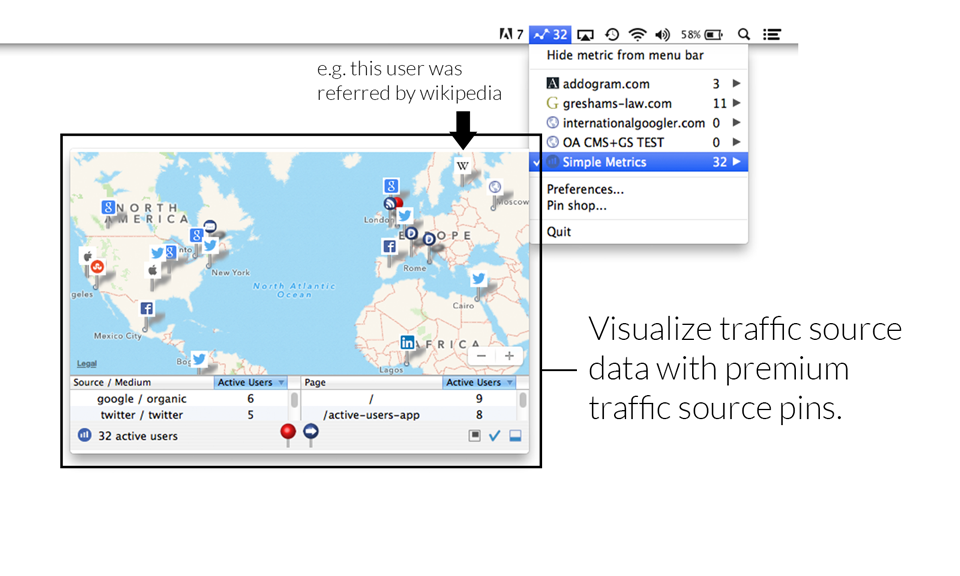Open Notification Center from the menu bar
The height and width of the screenshot is (576, 960).
coord(771,34)
